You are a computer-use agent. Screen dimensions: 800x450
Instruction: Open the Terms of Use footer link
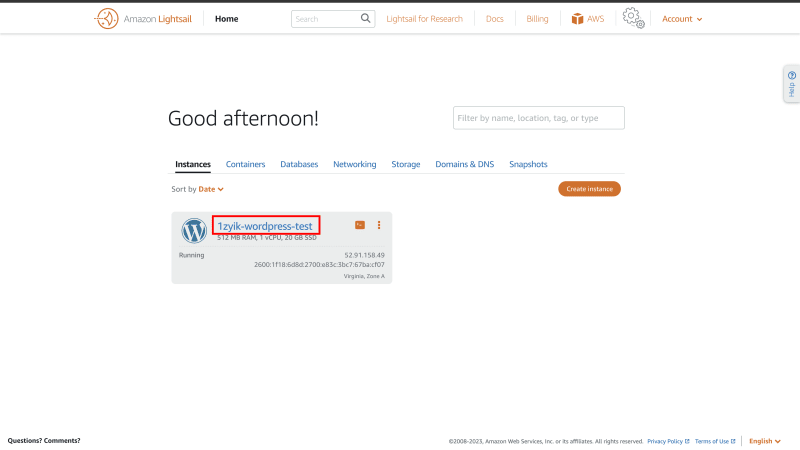(x=715, y=441)
